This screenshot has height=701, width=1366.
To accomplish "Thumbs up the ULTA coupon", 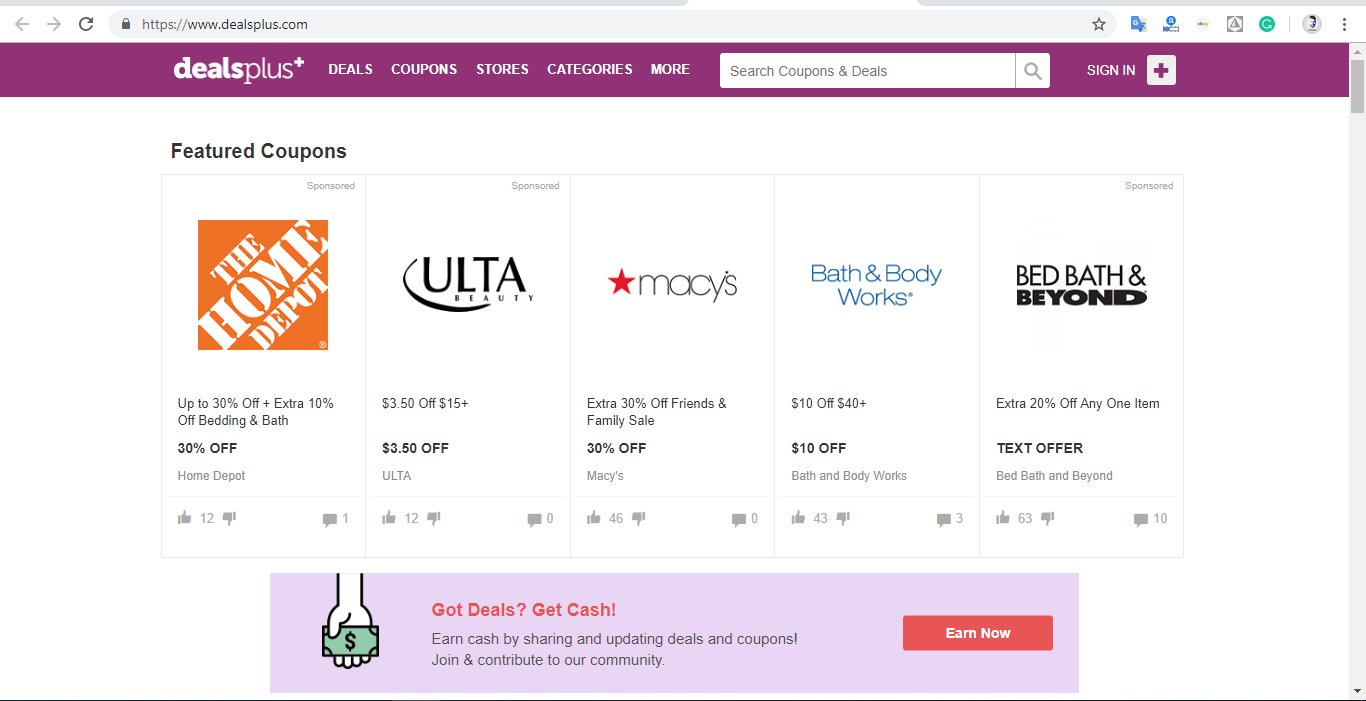I will [389, 518].
